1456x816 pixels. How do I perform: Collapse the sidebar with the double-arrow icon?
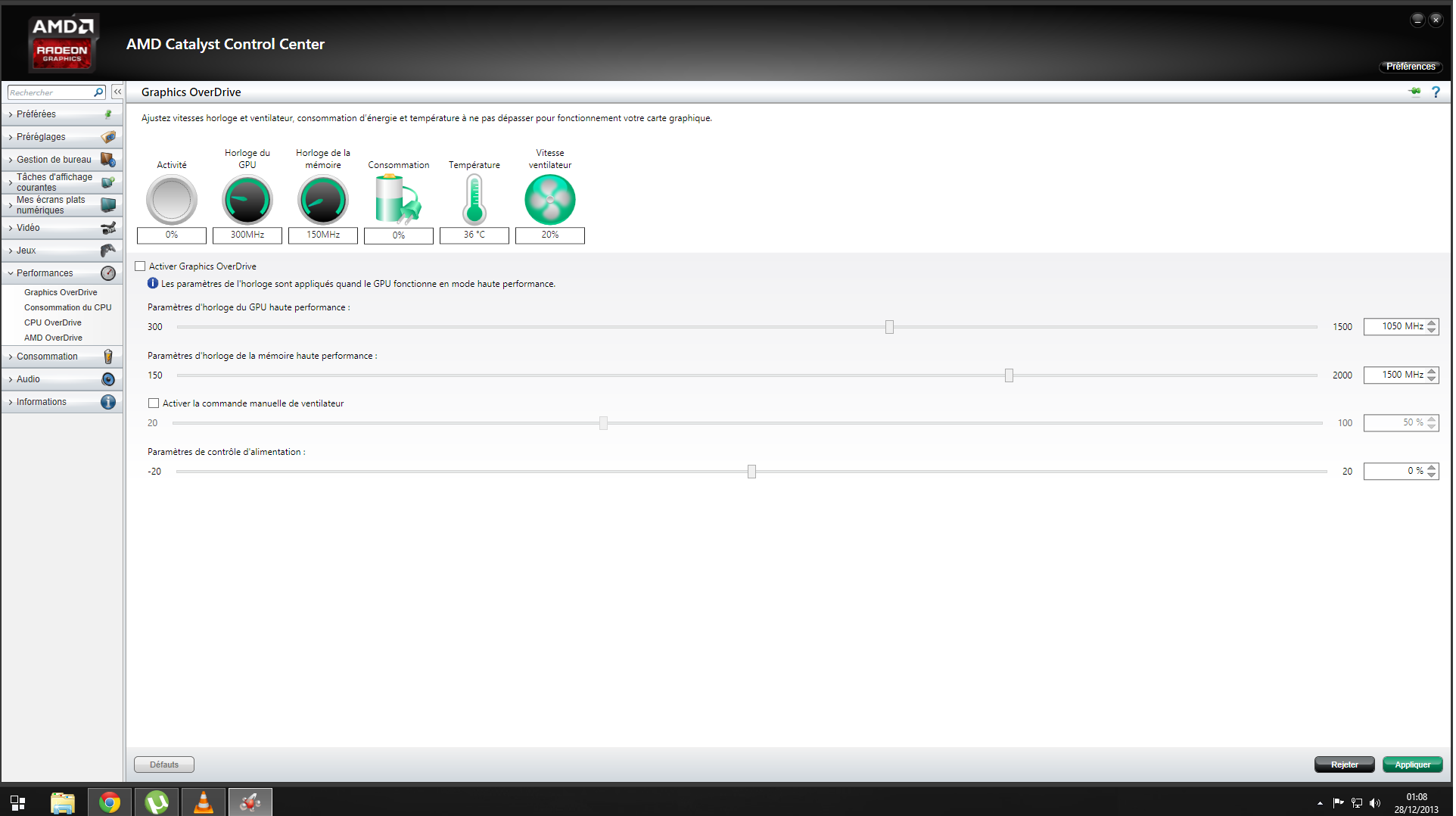[x=117, y=92]
